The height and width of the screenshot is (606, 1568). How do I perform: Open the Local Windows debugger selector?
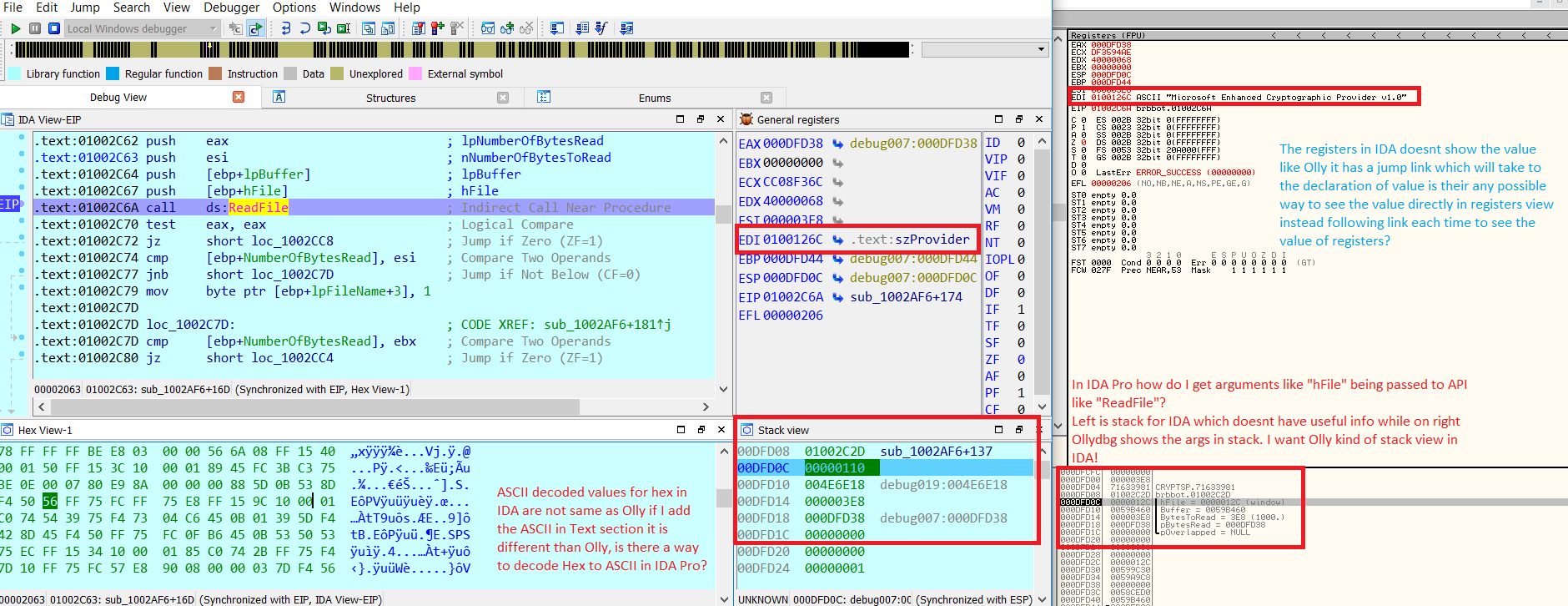142,28
